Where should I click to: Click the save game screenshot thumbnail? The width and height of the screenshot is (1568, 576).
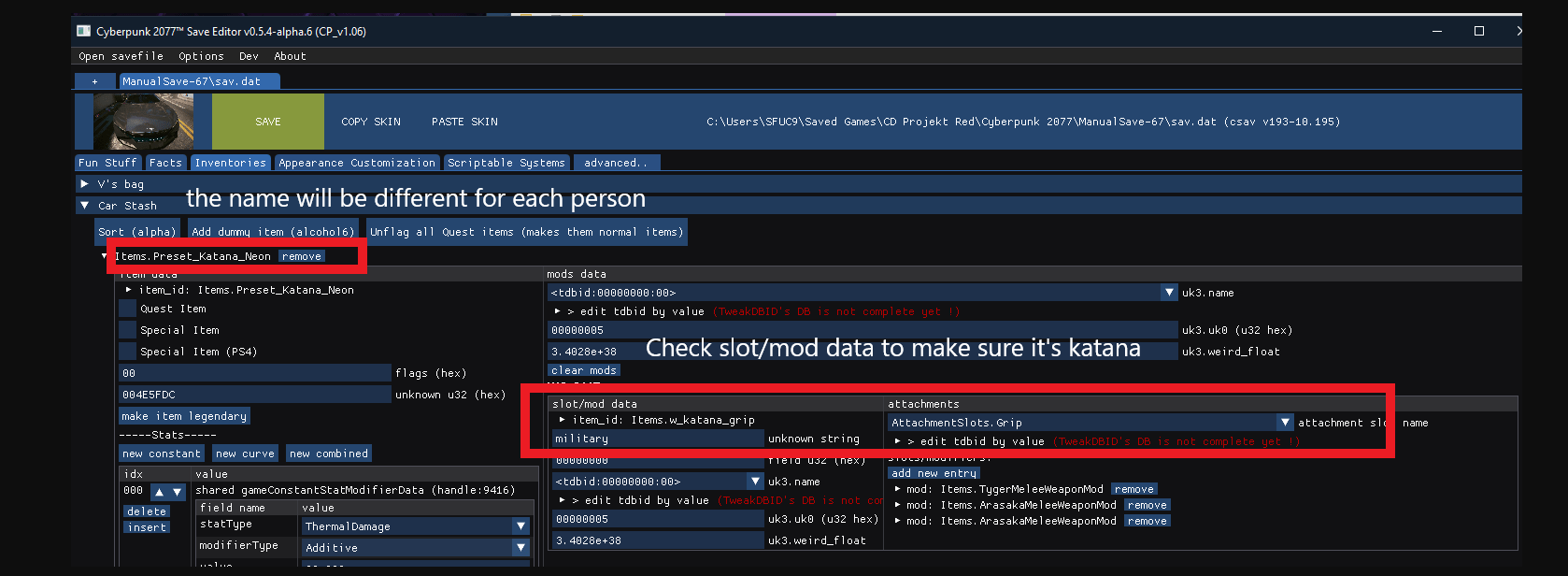pyautogui.click(x=144, y=122)
